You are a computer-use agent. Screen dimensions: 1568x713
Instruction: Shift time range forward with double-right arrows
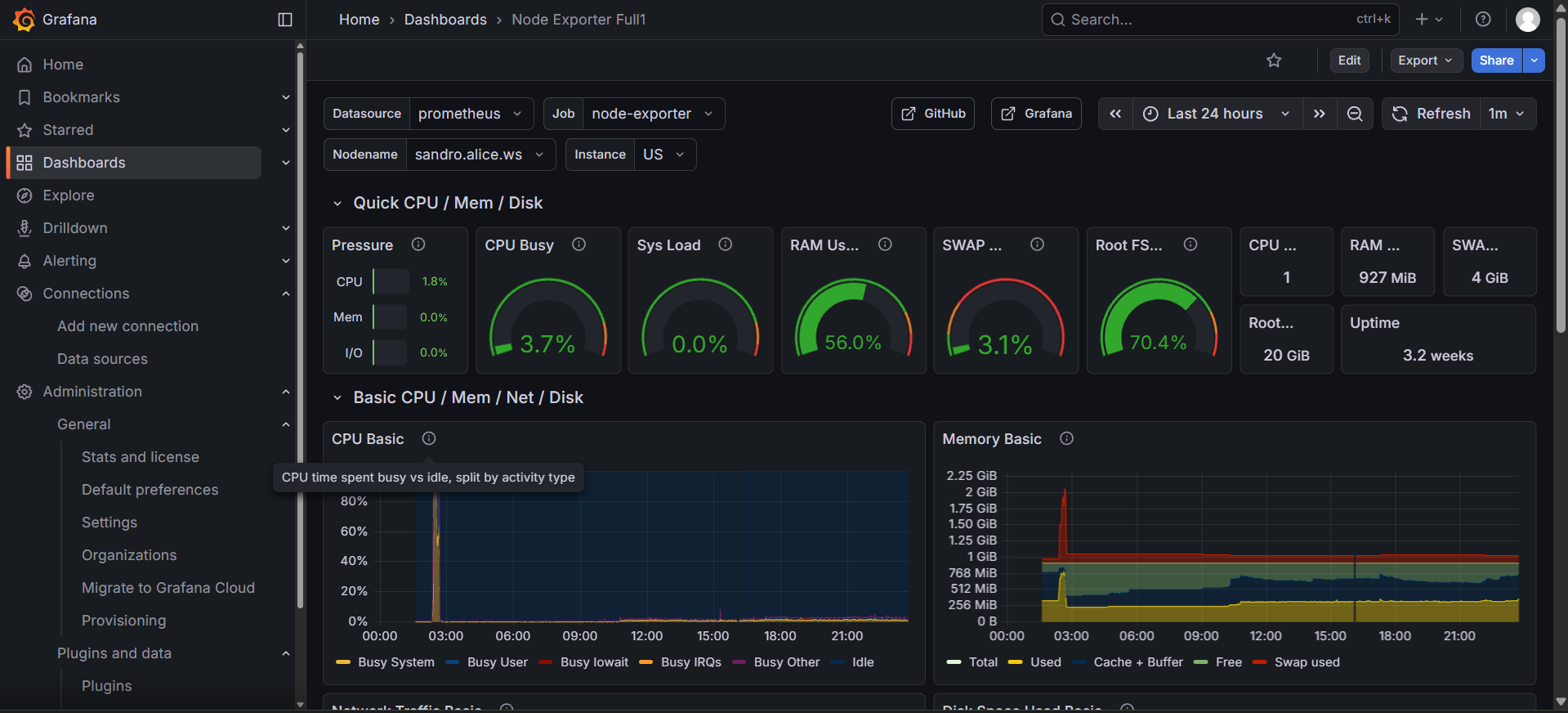1319,114
